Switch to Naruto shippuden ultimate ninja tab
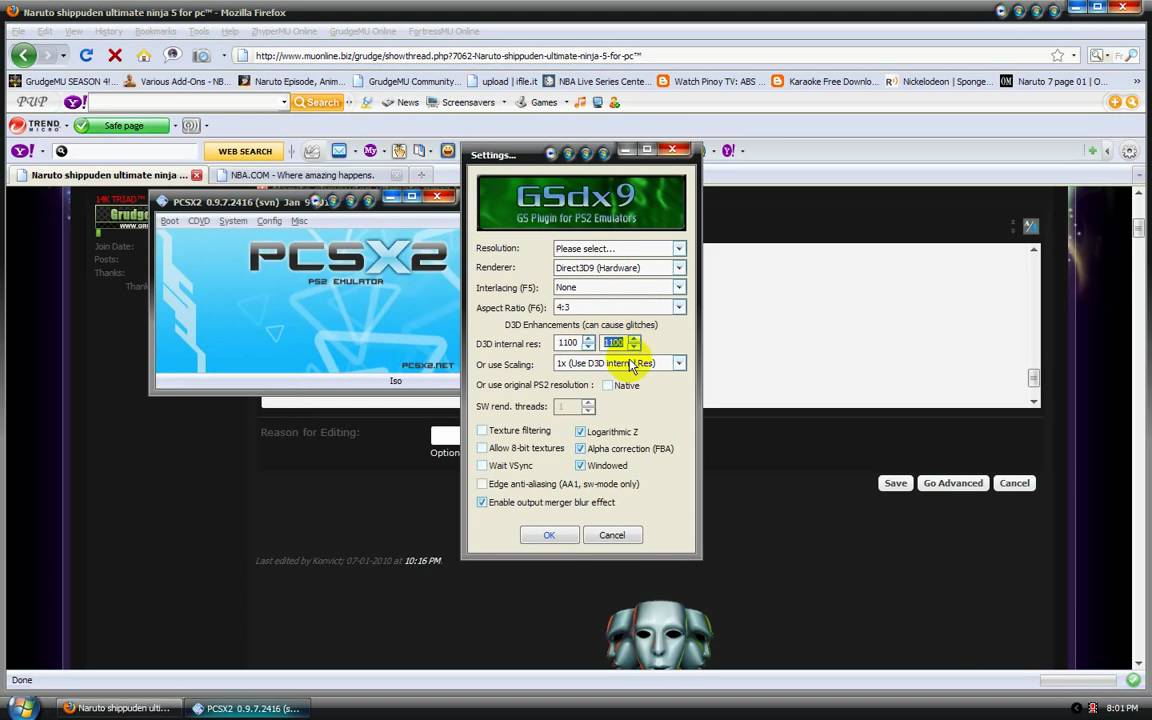The width and height of the screenshot is (1152, 720). (108, 175)
